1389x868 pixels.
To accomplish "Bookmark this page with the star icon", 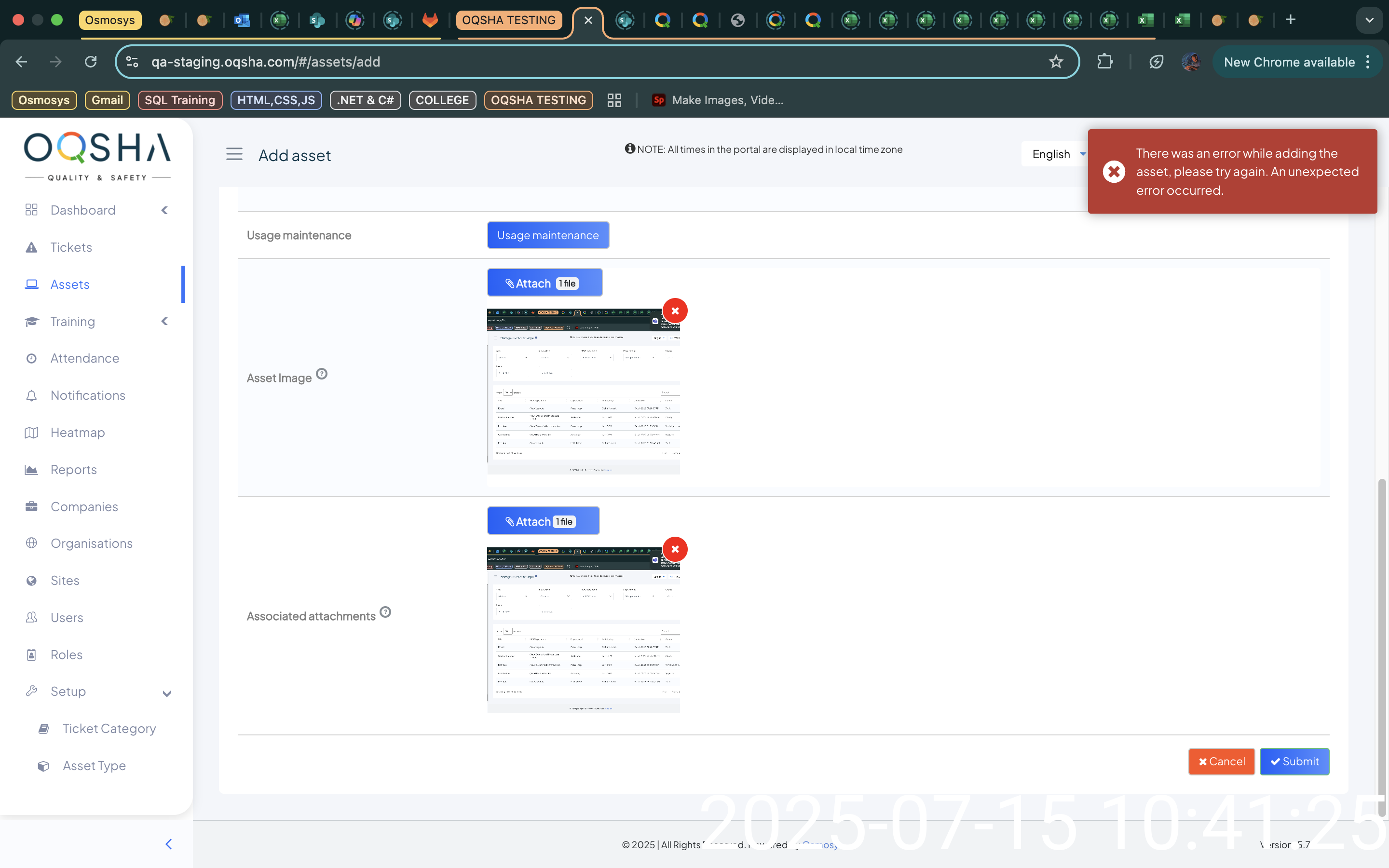I will (1056, 62).
